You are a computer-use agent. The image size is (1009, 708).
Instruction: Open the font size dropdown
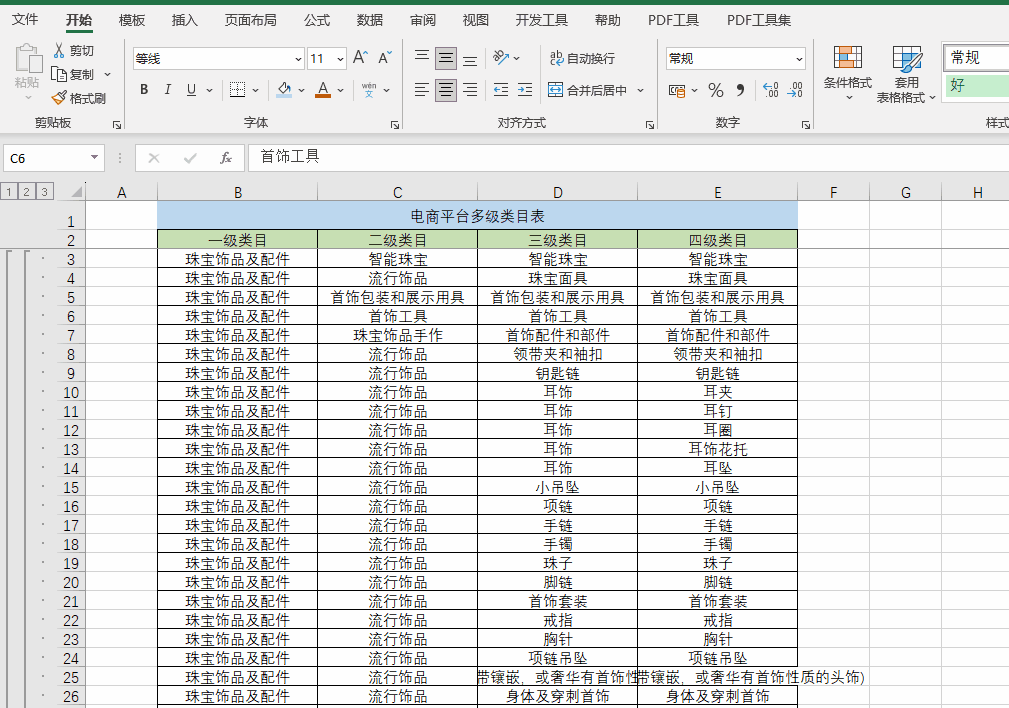click(x=340, y=59)
